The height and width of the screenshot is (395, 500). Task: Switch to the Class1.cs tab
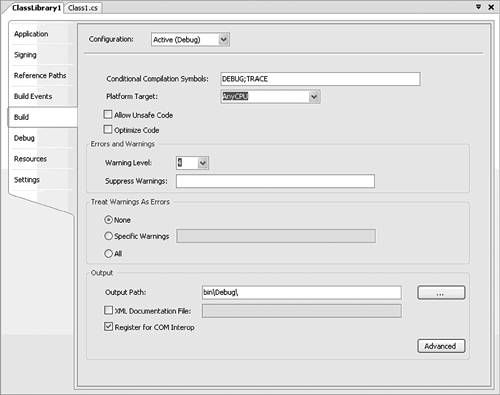click(83, 8)
